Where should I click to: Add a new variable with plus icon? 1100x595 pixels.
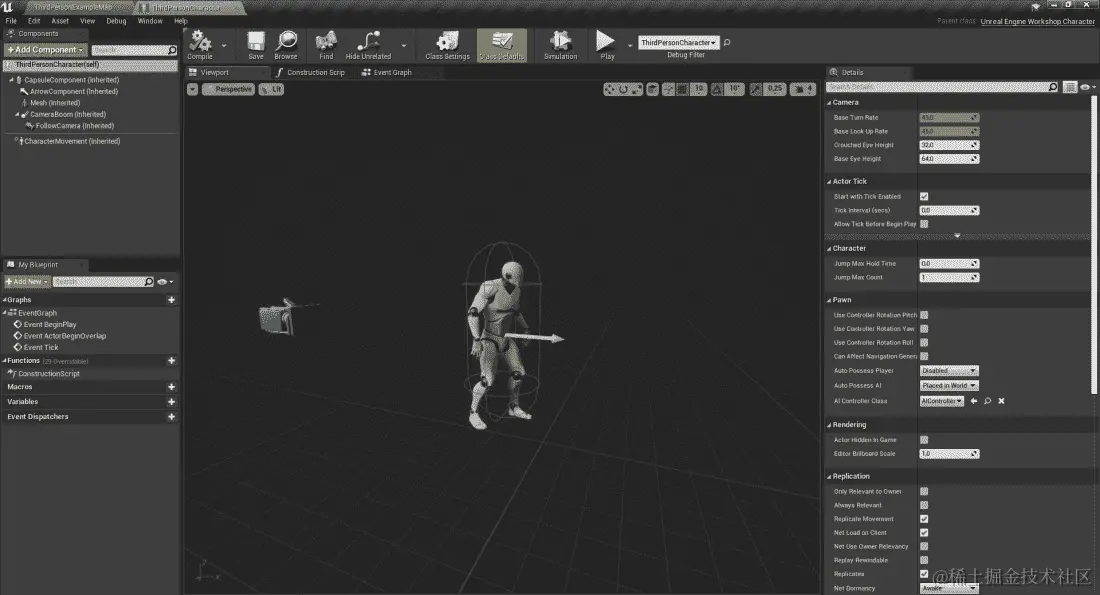[x=171, y=401]
